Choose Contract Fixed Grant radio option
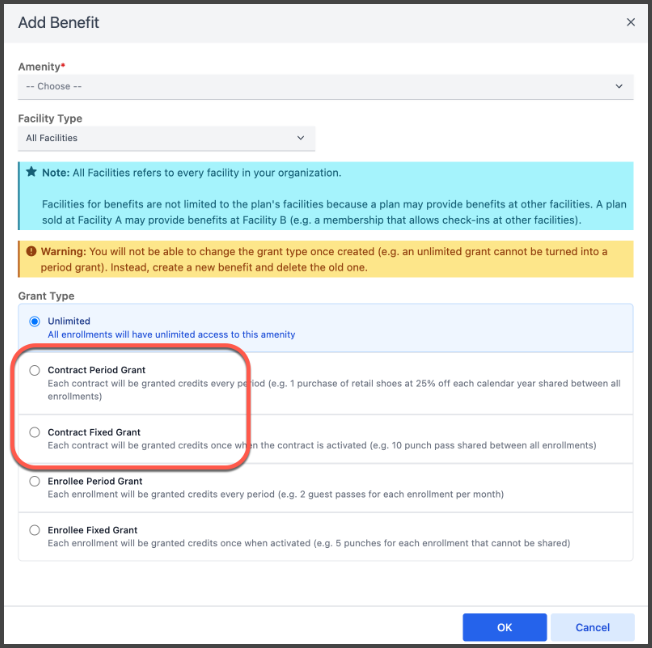 pos(35,432)
